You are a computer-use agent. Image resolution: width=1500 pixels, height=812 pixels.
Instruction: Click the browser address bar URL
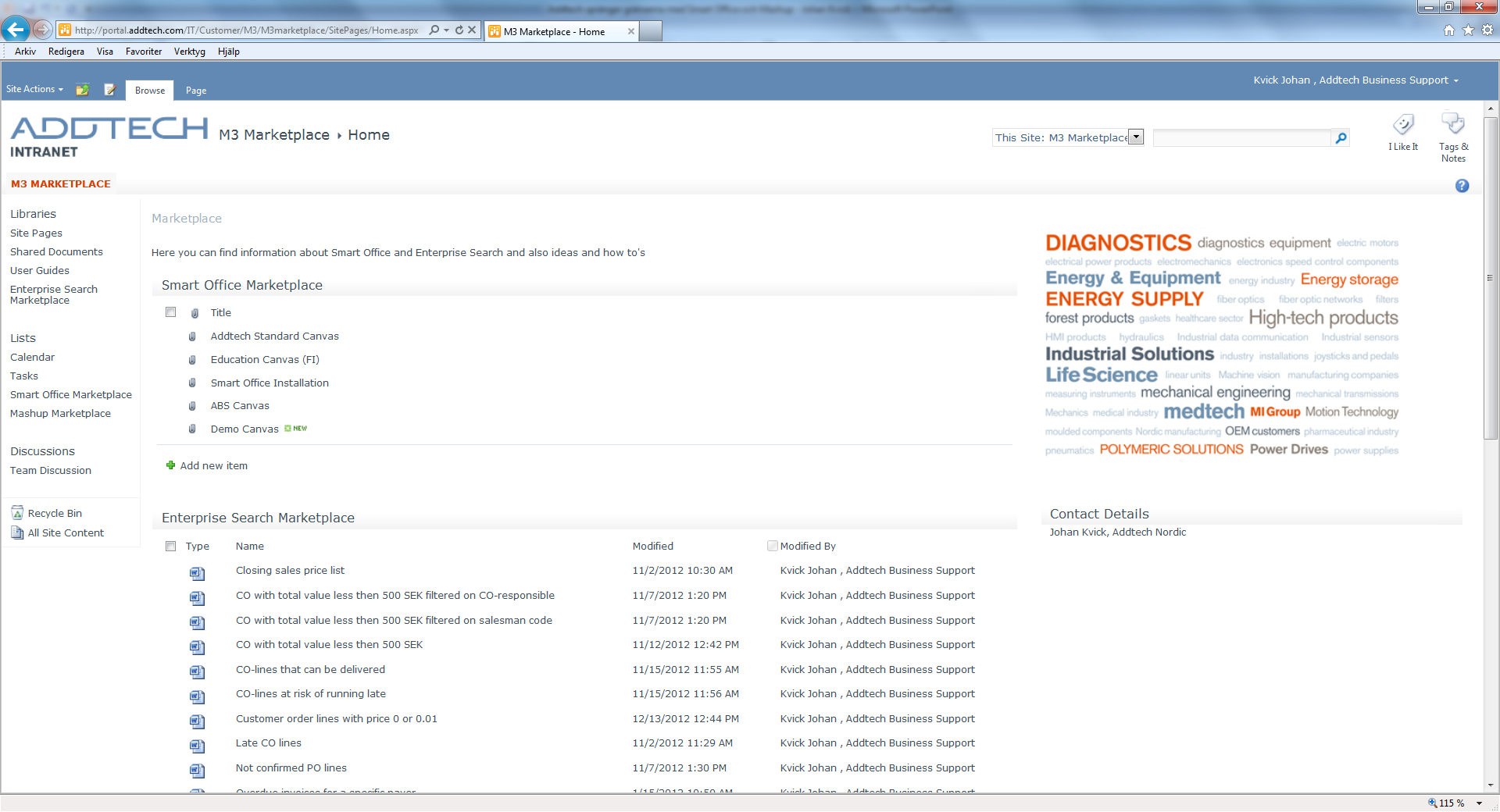tap(247, 30)
